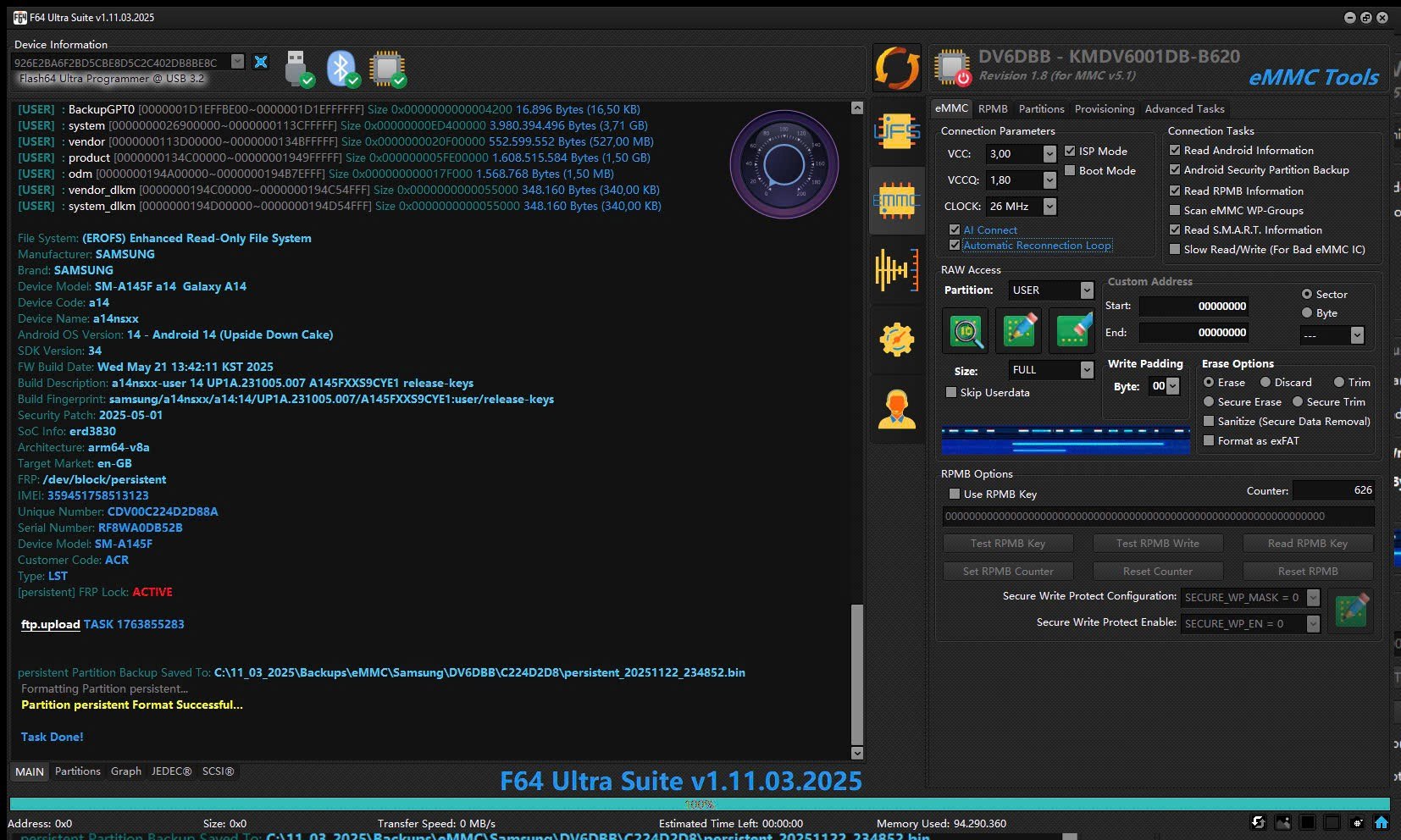Viewport: 1401px width, 840px height.
Task: Switch to the Advanced Tasks tab
Action: point(1184,108)
